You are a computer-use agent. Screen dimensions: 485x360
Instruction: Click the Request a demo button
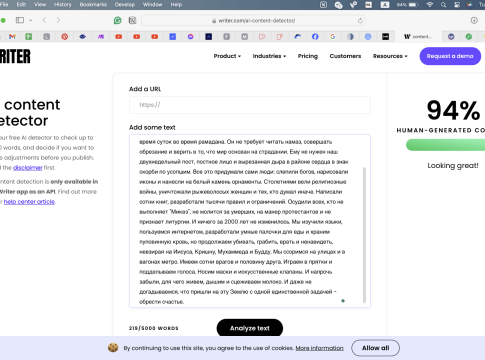450,56
